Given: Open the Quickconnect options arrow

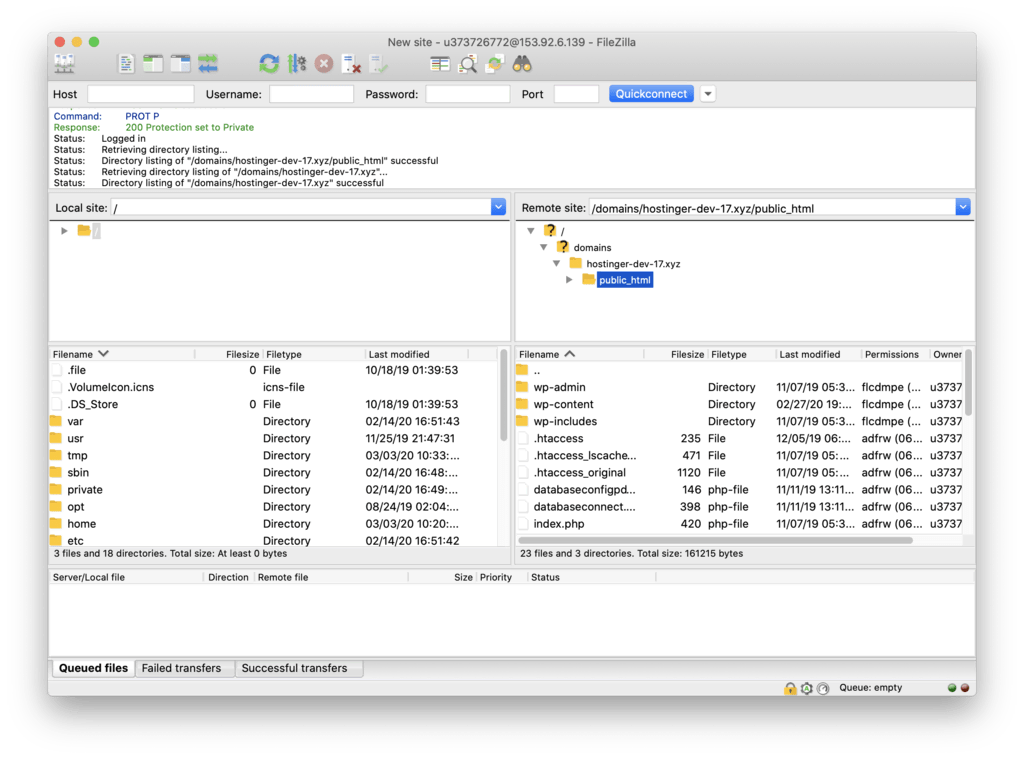Looking at the screenshot, I should [707, 93].
